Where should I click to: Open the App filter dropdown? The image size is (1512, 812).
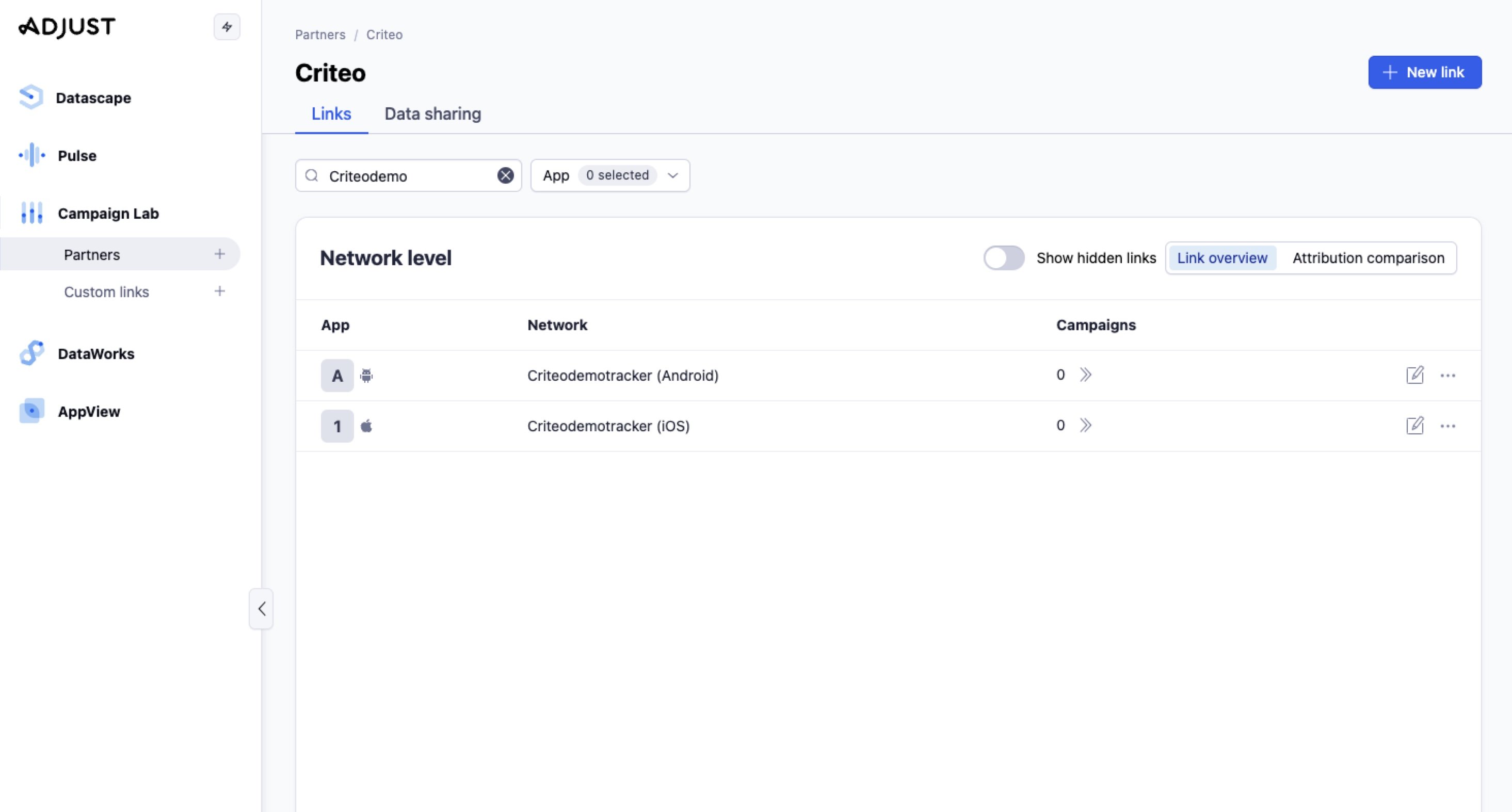(x=610, y=175)
